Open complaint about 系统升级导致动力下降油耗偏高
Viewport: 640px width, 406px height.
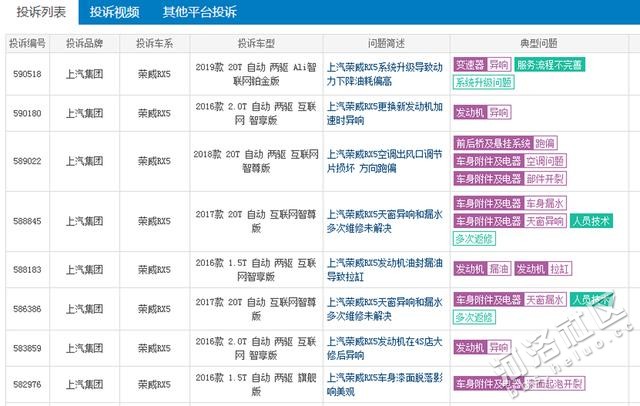(x=384, y=74)
